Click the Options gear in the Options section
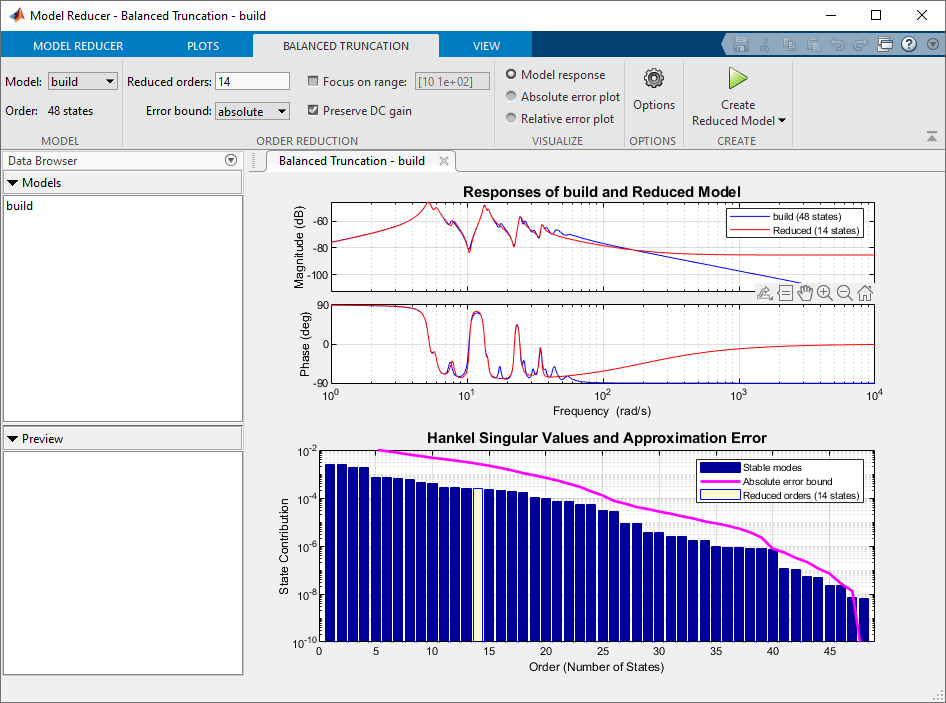 [653, 78]
